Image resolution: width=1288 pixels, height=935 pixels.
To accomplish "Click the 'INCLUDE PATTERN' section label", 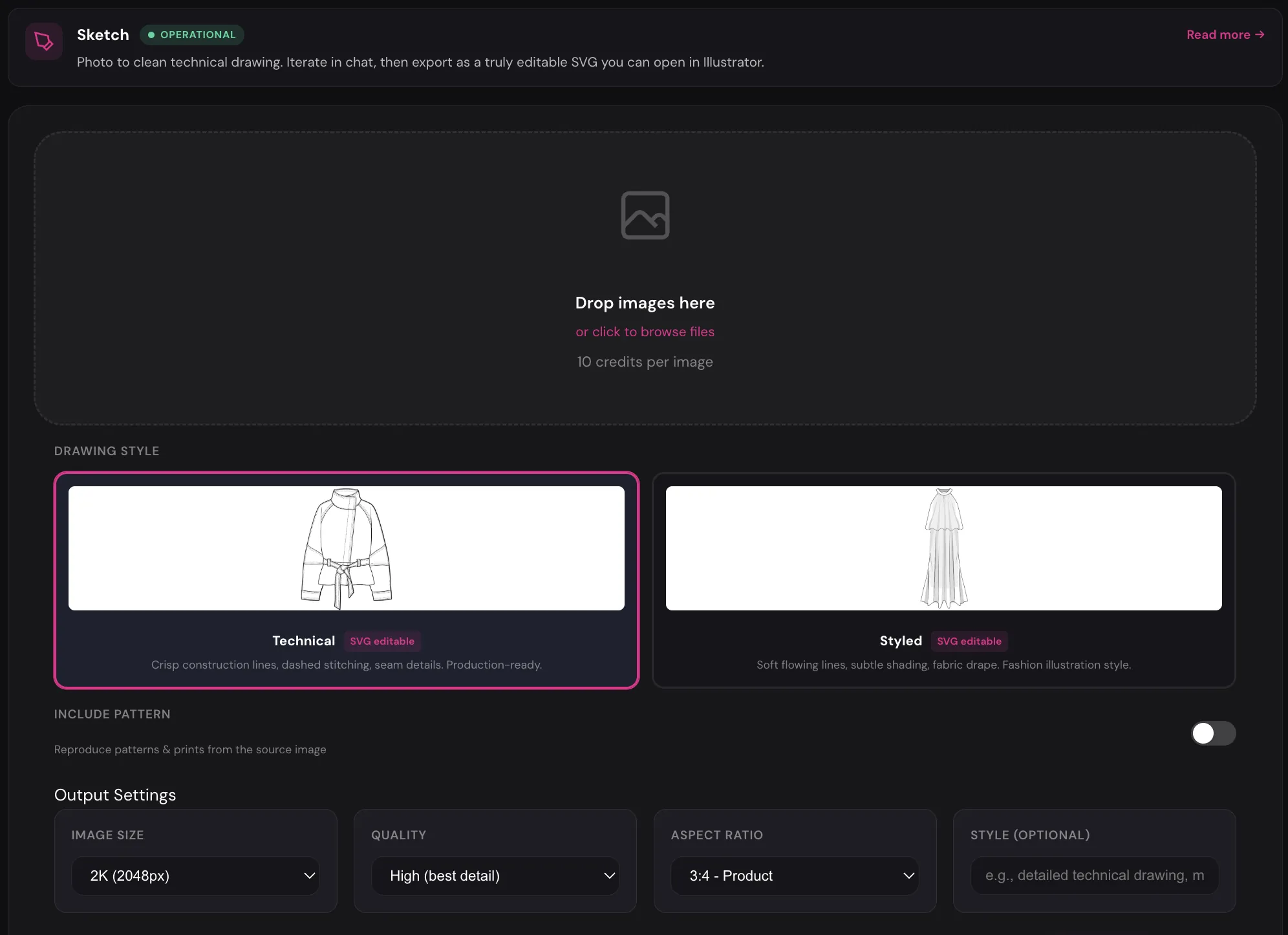I will pyautogui.click(x=113, y=714).
